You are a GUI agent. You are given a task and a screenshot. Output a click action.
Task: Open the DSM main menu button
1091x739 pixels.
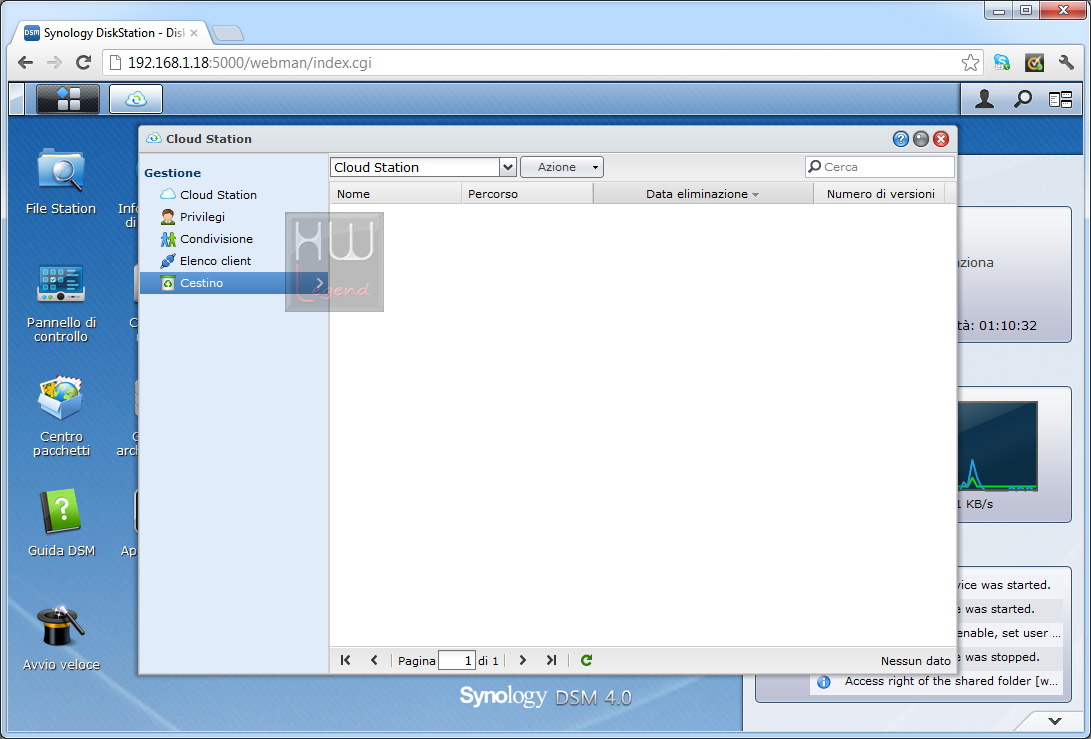pos(68,99)
